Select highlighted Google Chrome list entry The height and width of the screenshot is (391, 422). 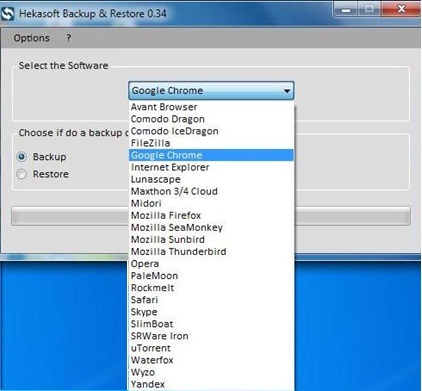(211, 155)
